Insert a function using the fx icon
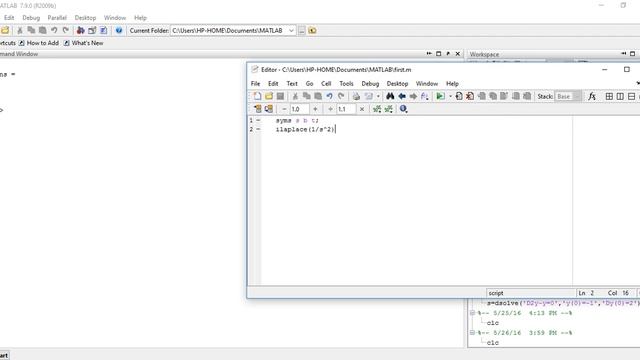This screenshot has height=360, width=640. point(592,96)
